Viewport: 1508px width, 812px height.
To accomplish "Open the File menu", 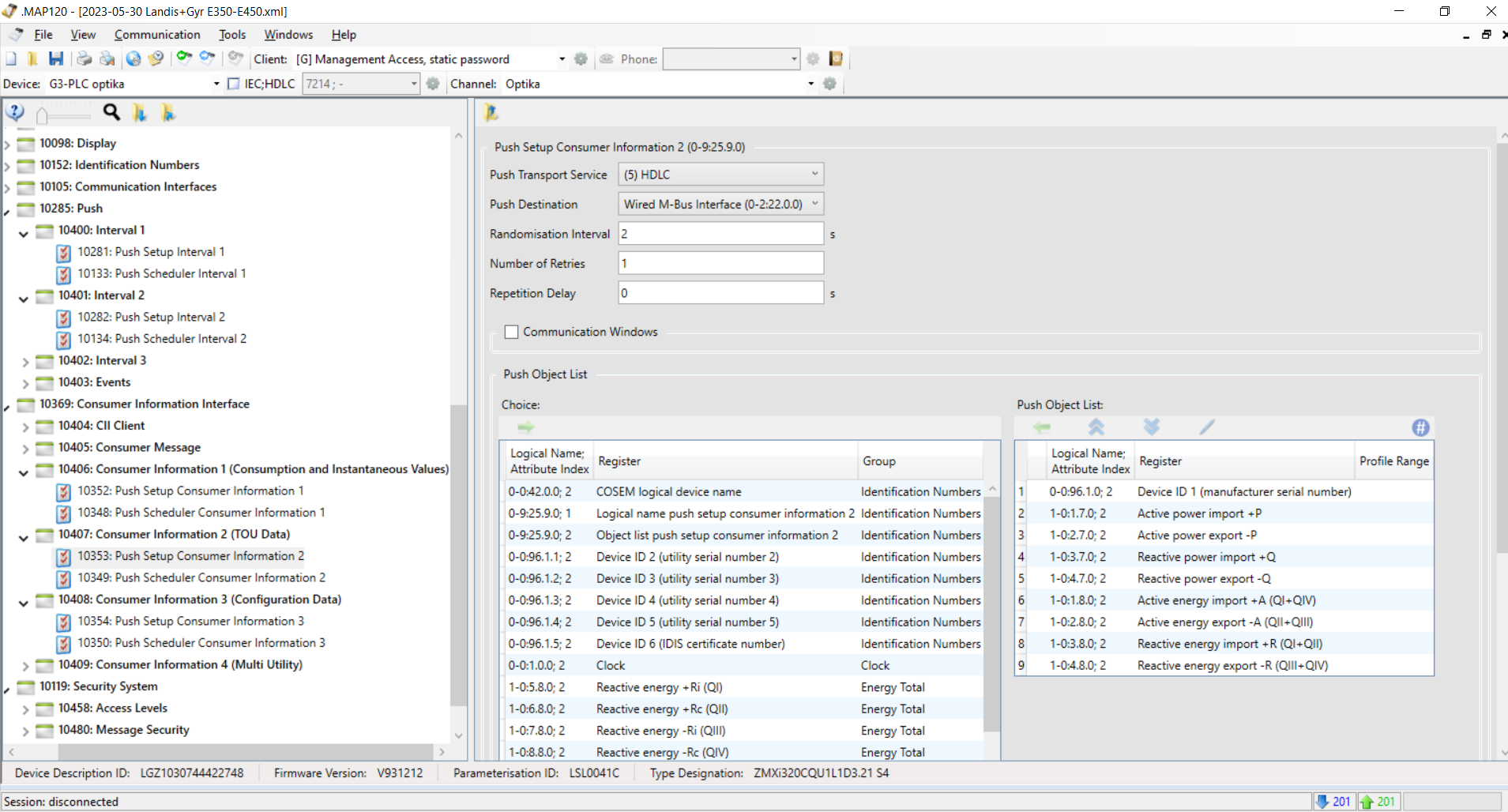I will (x=43, y=35).
